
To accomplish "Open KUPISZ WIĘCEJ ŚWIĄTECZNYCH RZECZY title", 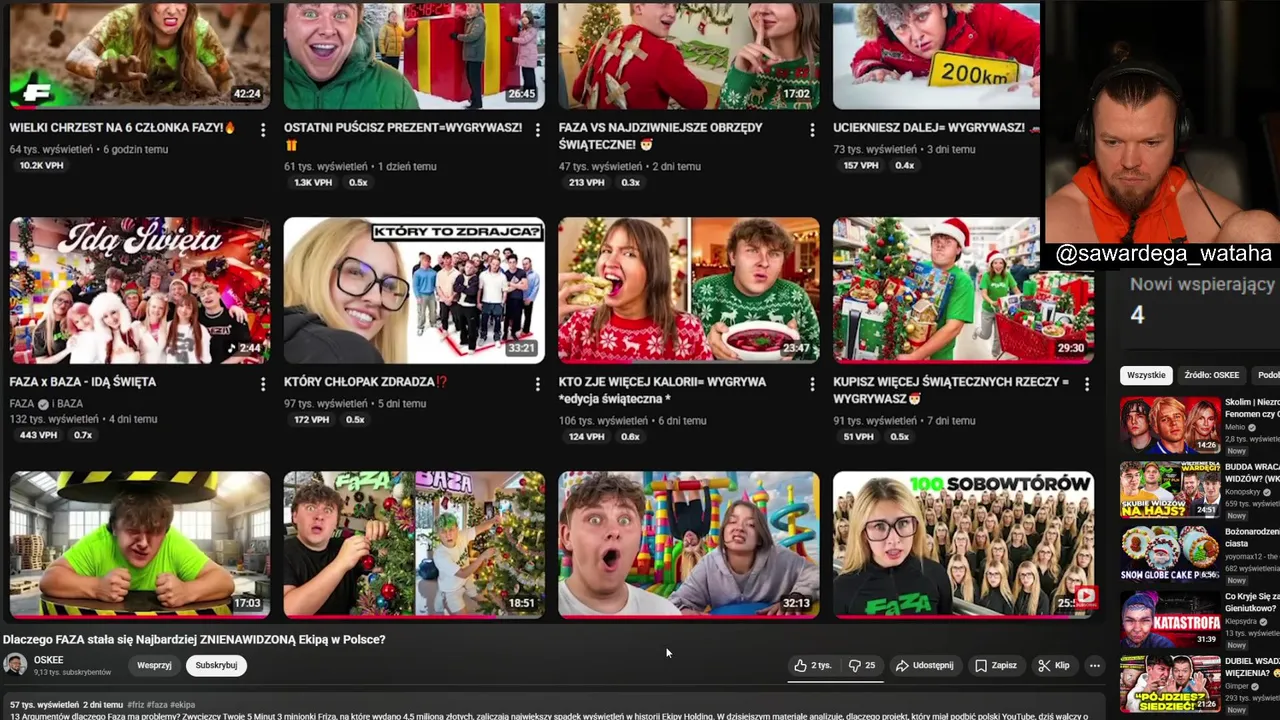I will 951,390.
